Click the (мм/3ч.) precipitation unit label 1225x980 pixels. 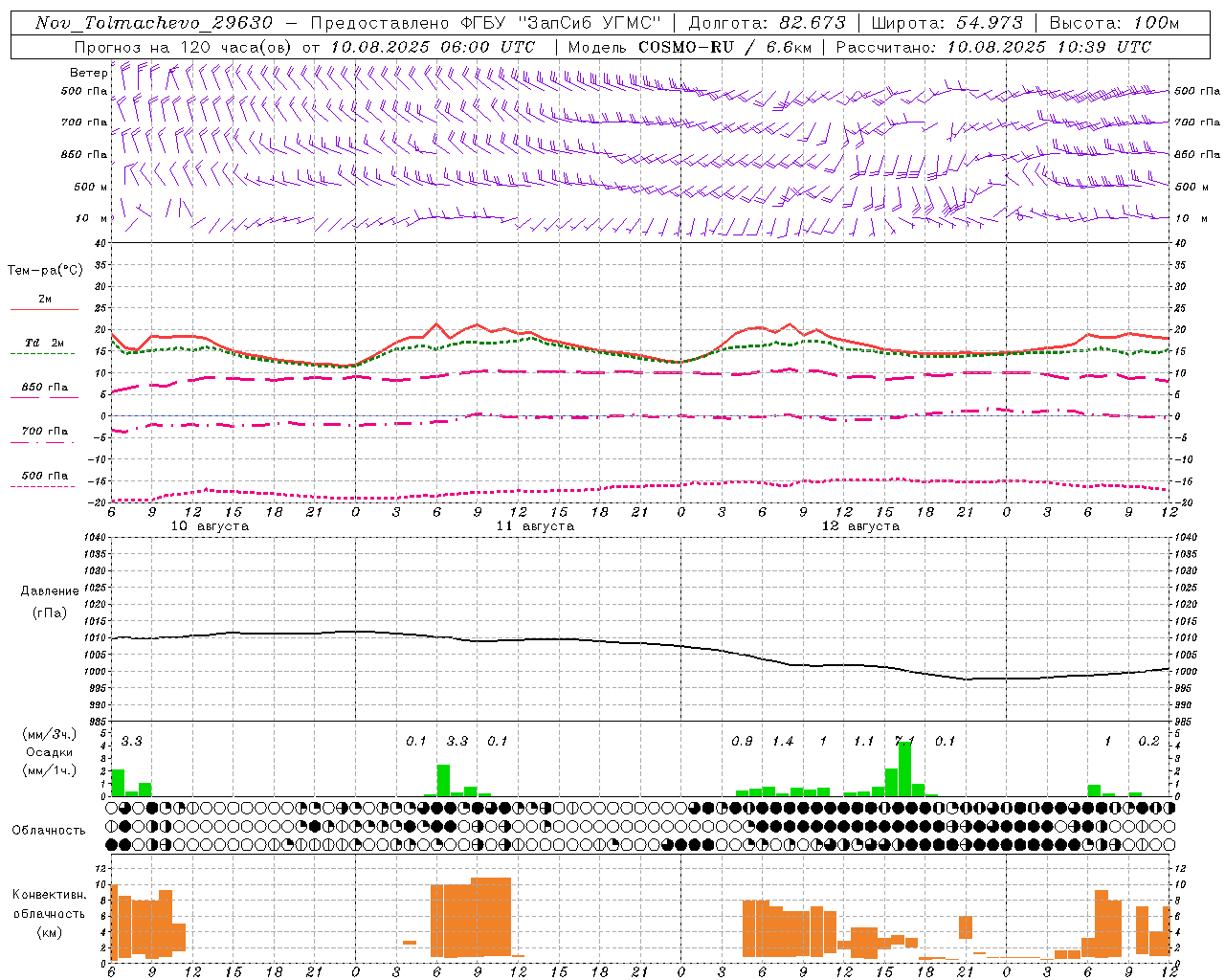(50, 734)
